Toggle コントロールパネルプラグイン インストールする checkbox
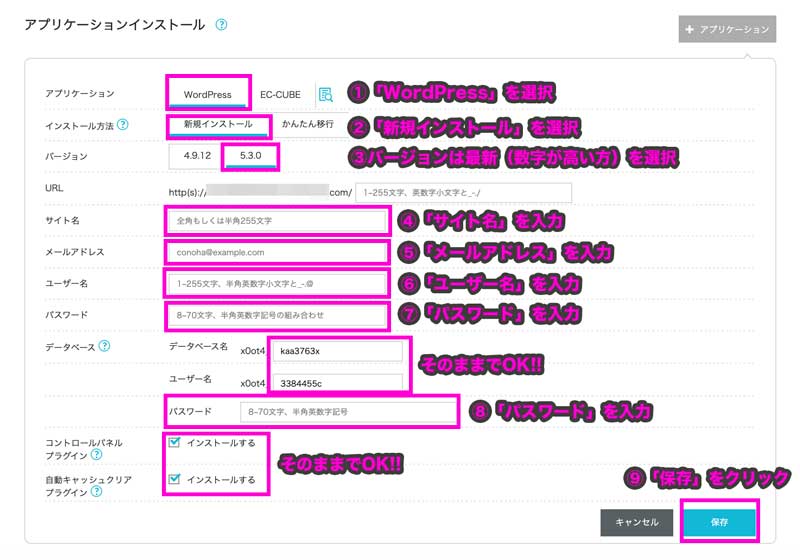 (174, 442)
